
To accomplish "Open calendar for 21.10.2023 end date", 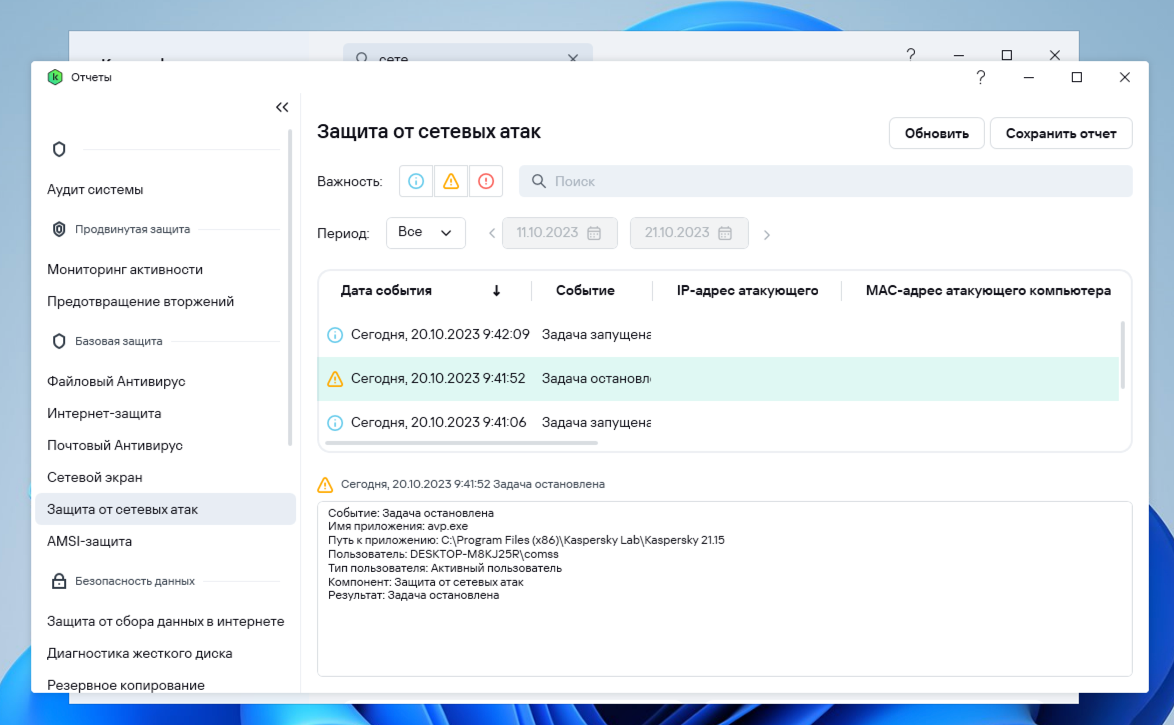I will point(725,233).
